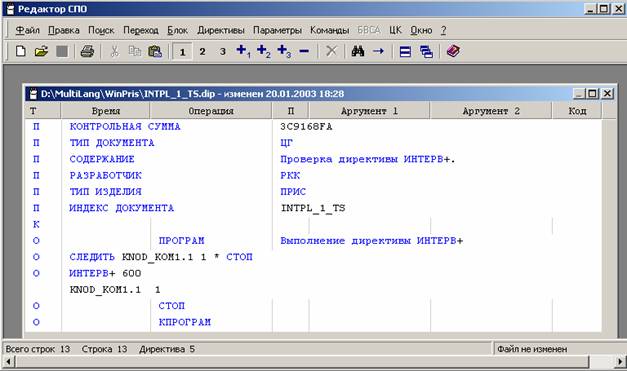This screenshot has height=371, width=627.
Task: Cascade windows with the overlapping windows icon
Action: (426, 51)
